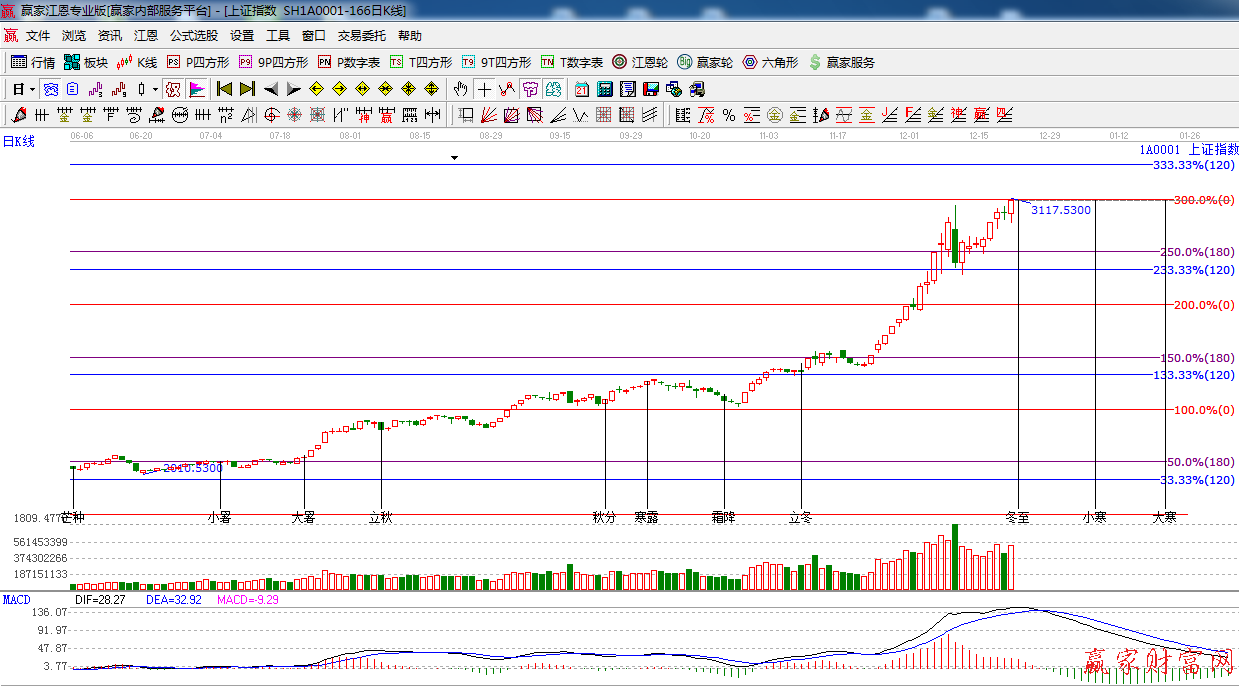Open the 行情 market quotes view

33,62
